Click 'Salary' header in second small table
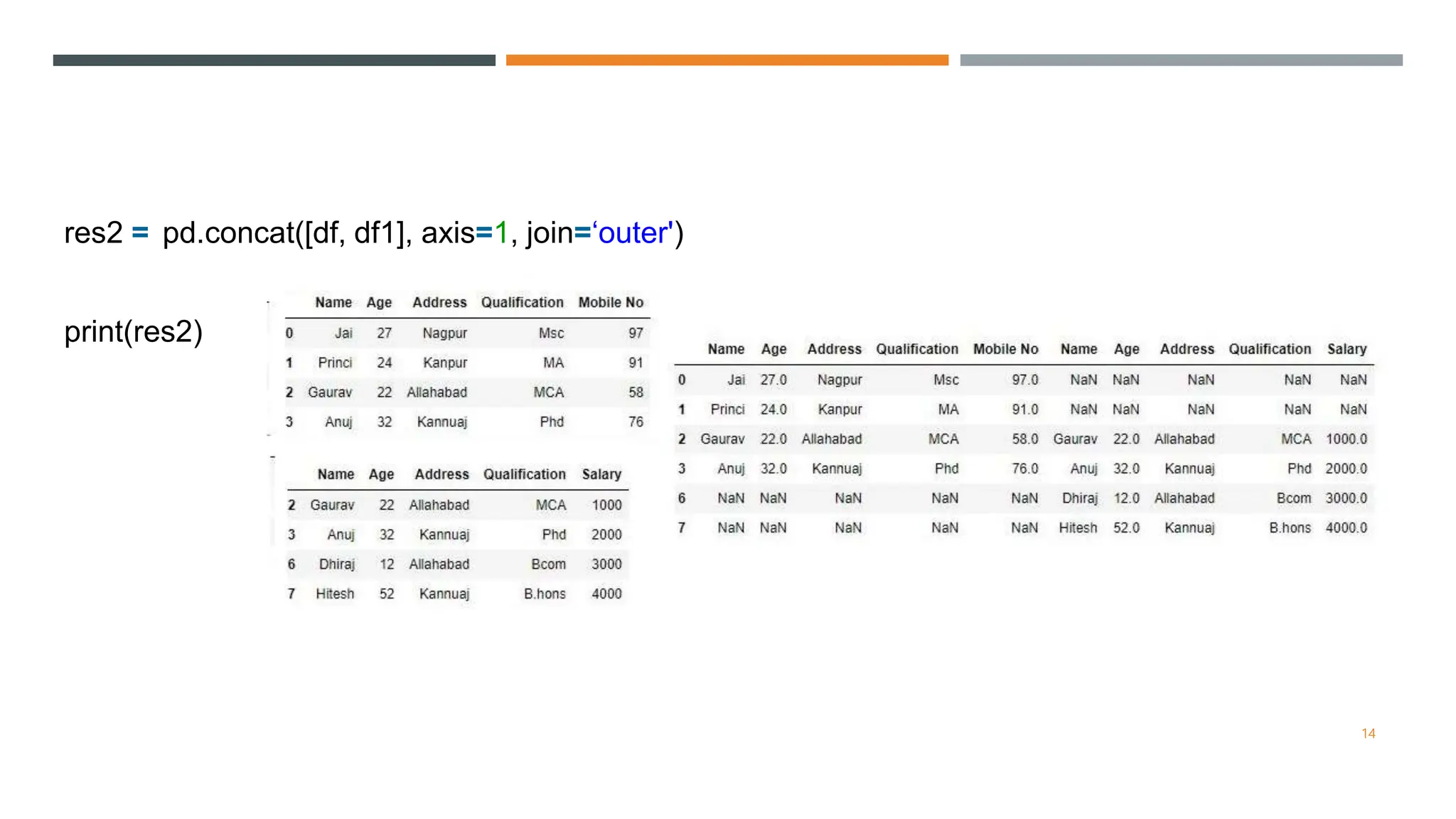Viewport: 1456px width, 819px height. point(601,474)
